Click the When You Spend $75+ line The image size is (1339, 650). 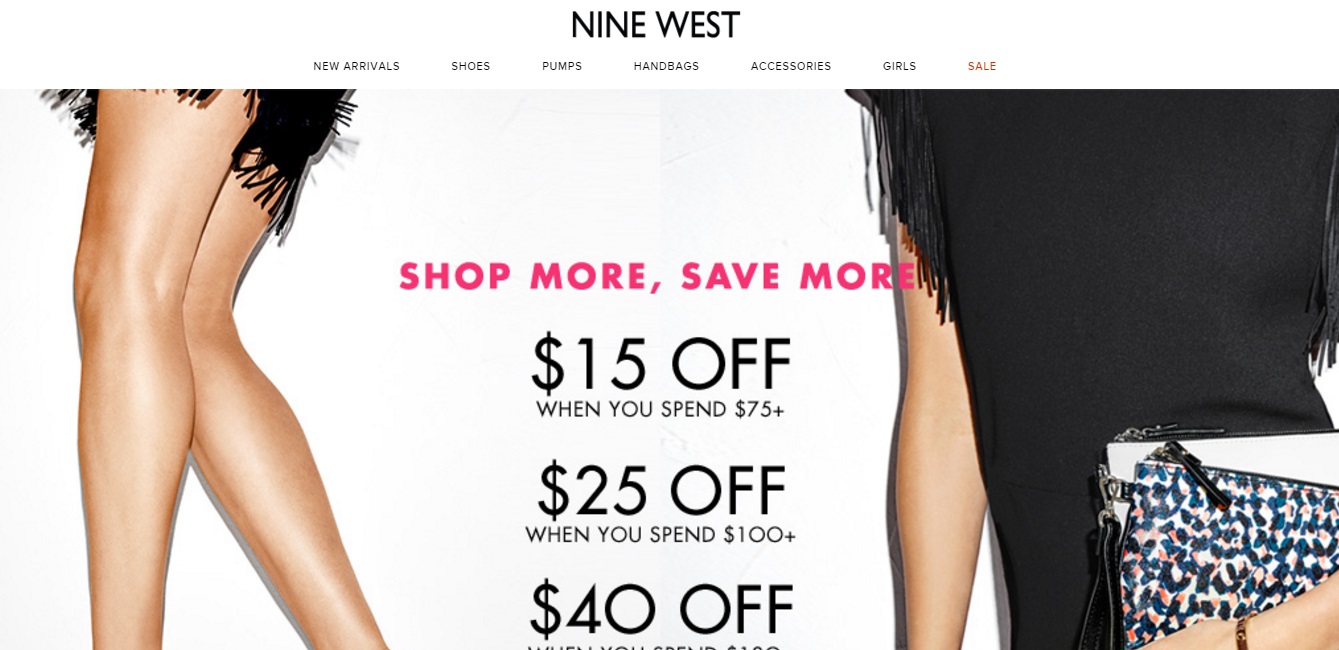[x=660, y=409]
